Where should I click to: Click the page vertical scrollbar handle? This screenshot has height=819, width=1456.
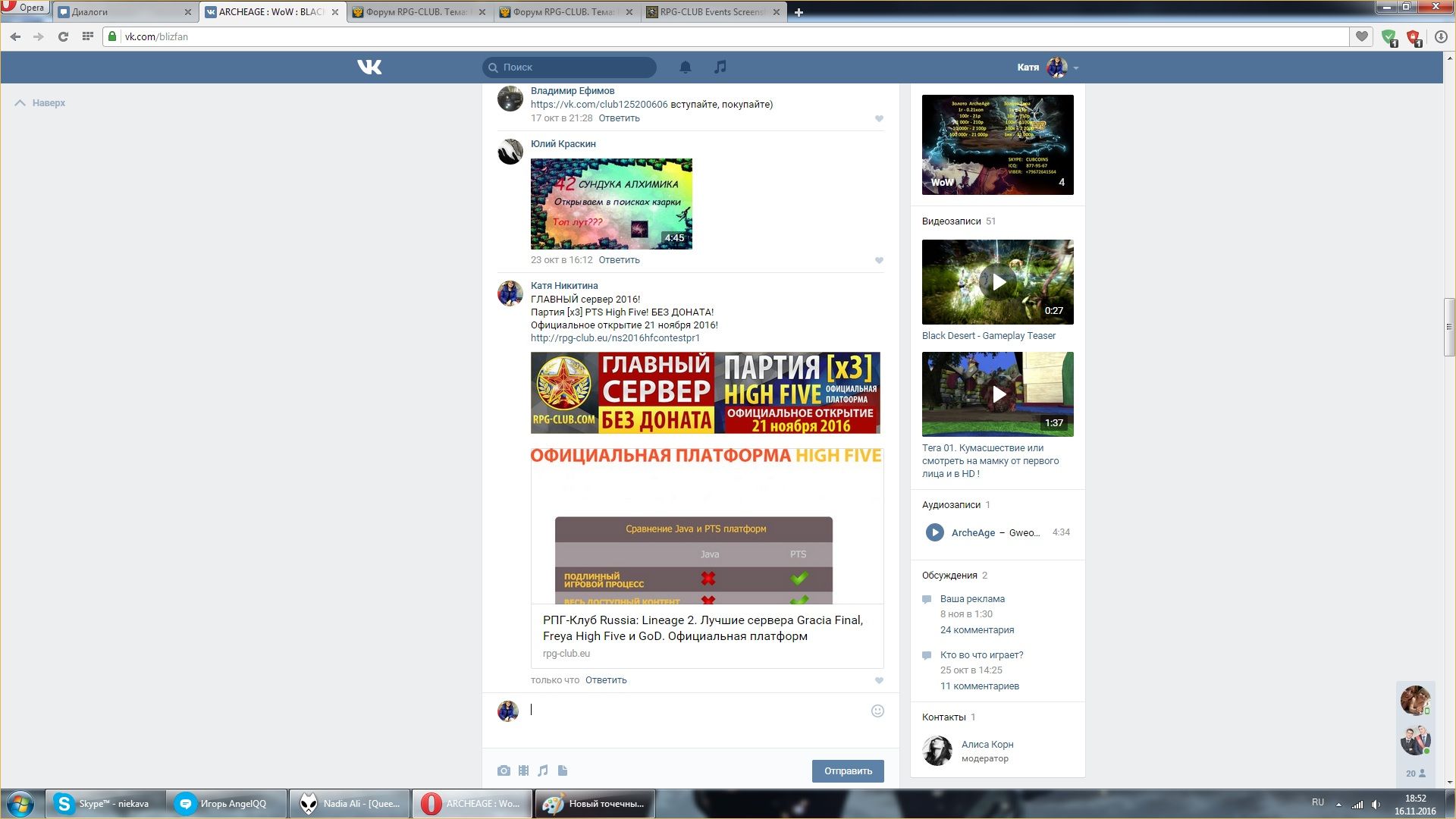tap(1449, 328)
